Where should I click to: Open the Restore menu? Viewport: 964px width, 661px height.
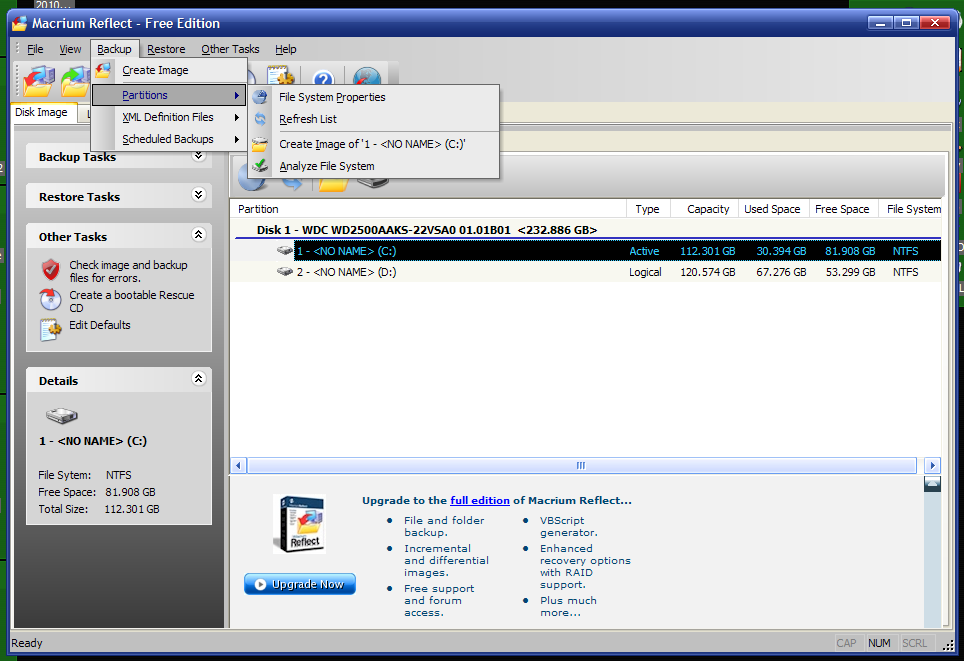166,49
